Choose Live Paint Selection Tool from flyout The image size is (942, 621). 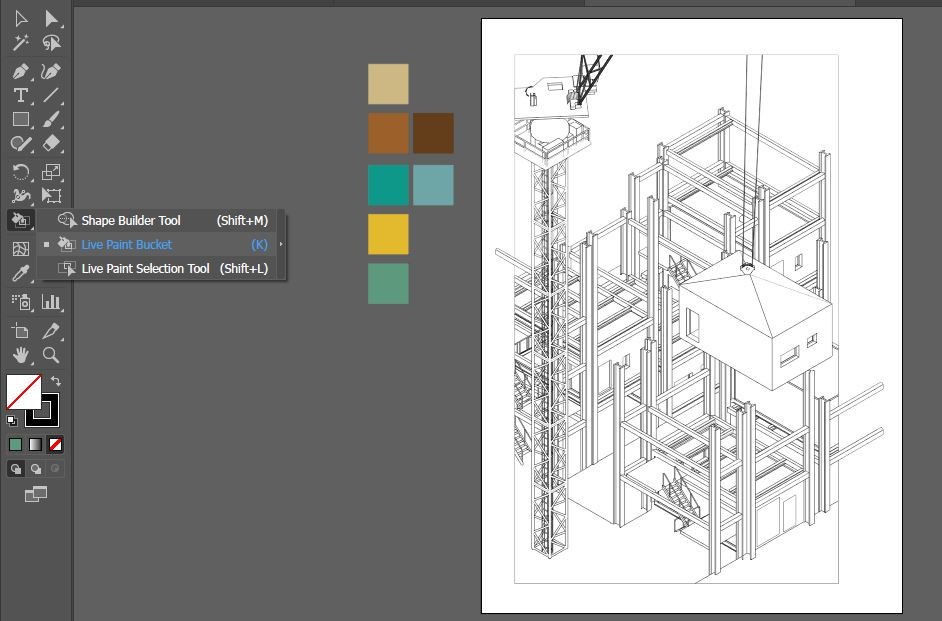click(145, 269)
